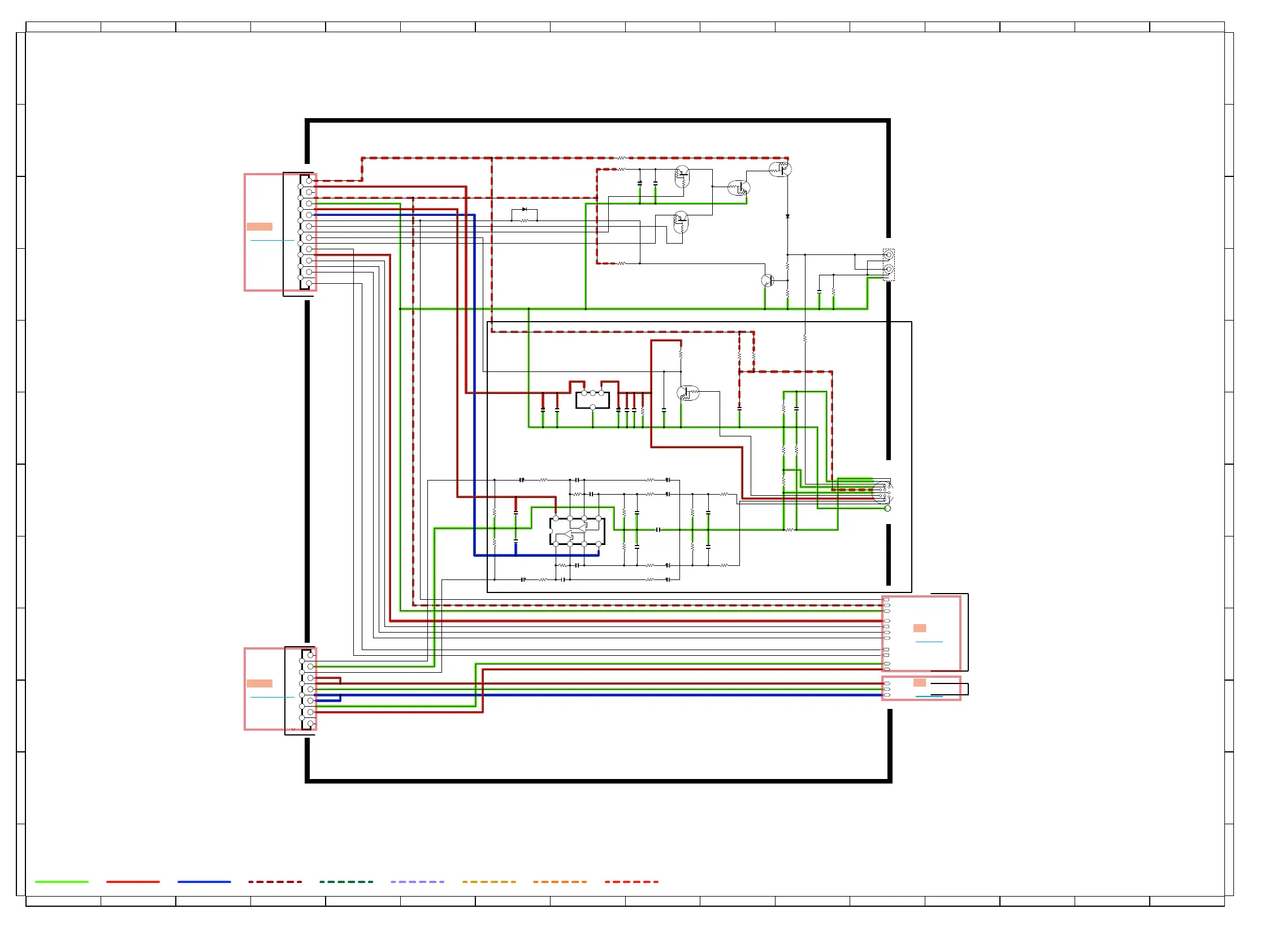1282x952 pixels.
Task: Click orange label in large right connector box
Action: (x=920, y=628)
